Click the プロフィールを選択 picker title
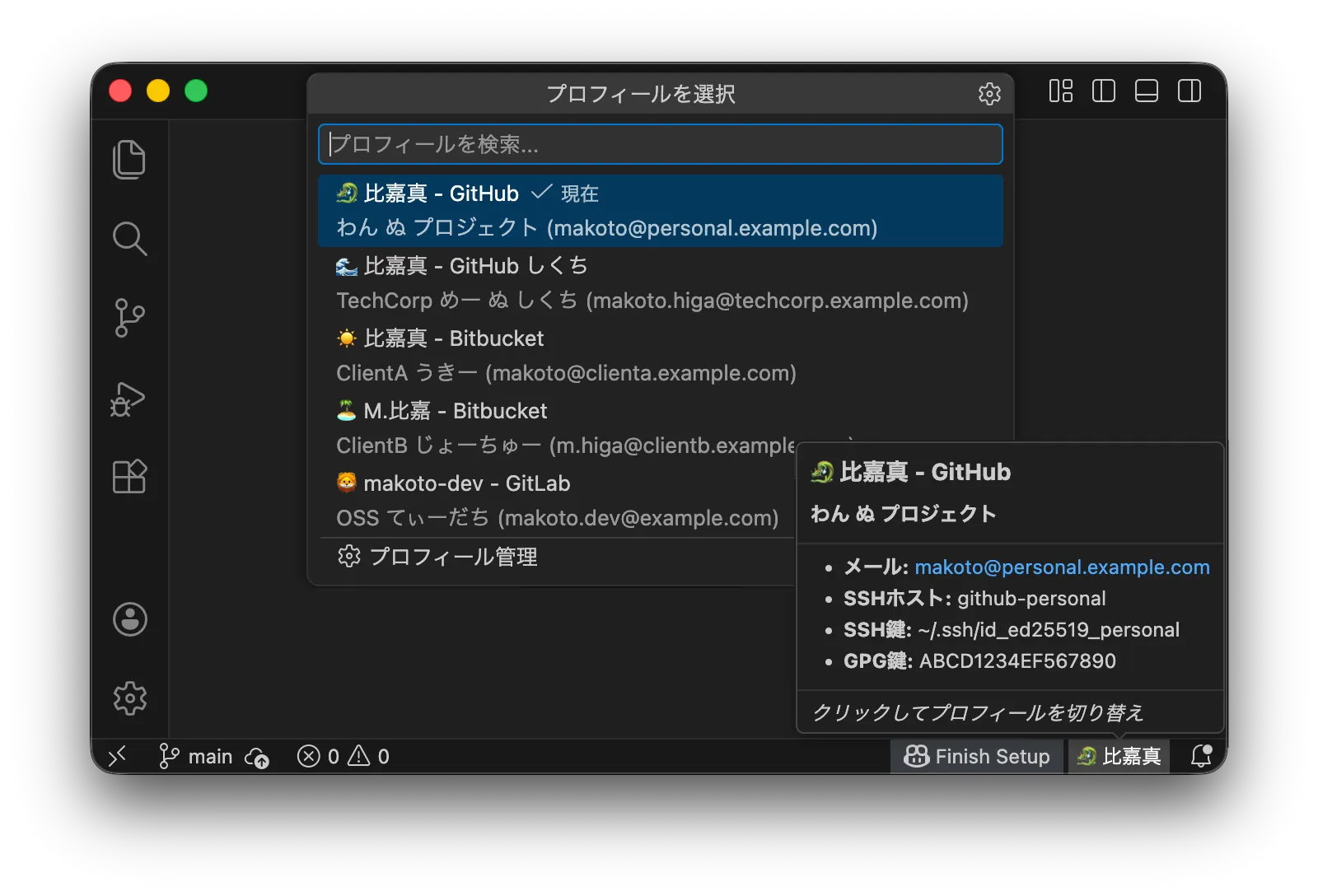The height and width of the screenshot is (896, 1318). click(641, 94)
